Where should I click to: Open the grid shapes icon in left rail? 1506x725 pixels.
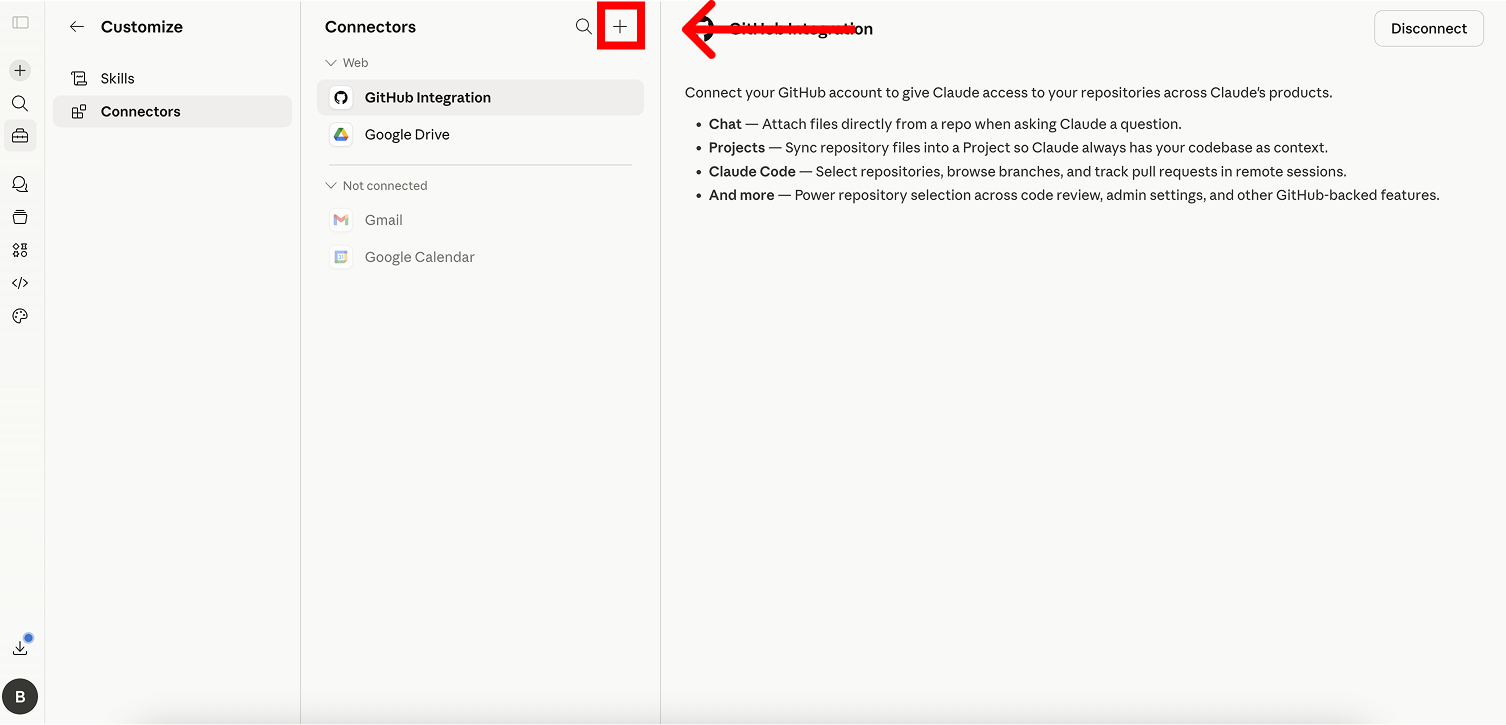coord(20,250)
